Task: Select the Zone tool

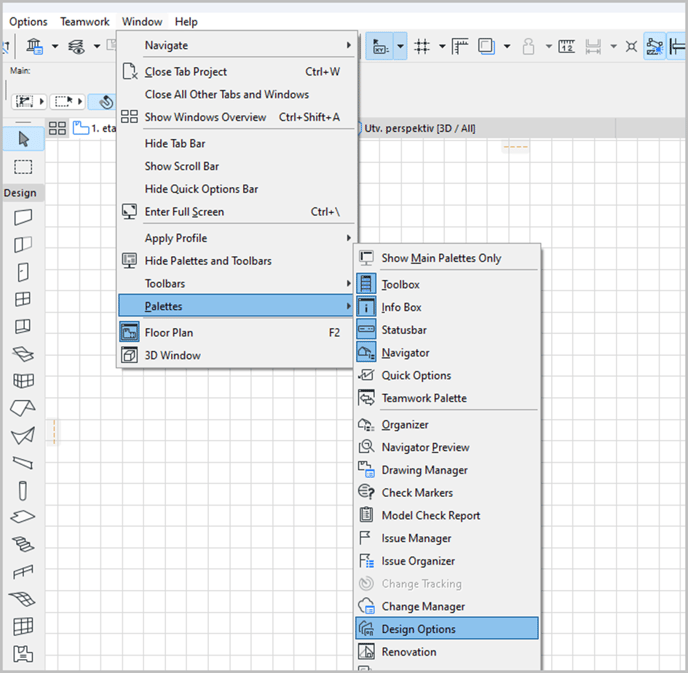Action: point(23,654)
